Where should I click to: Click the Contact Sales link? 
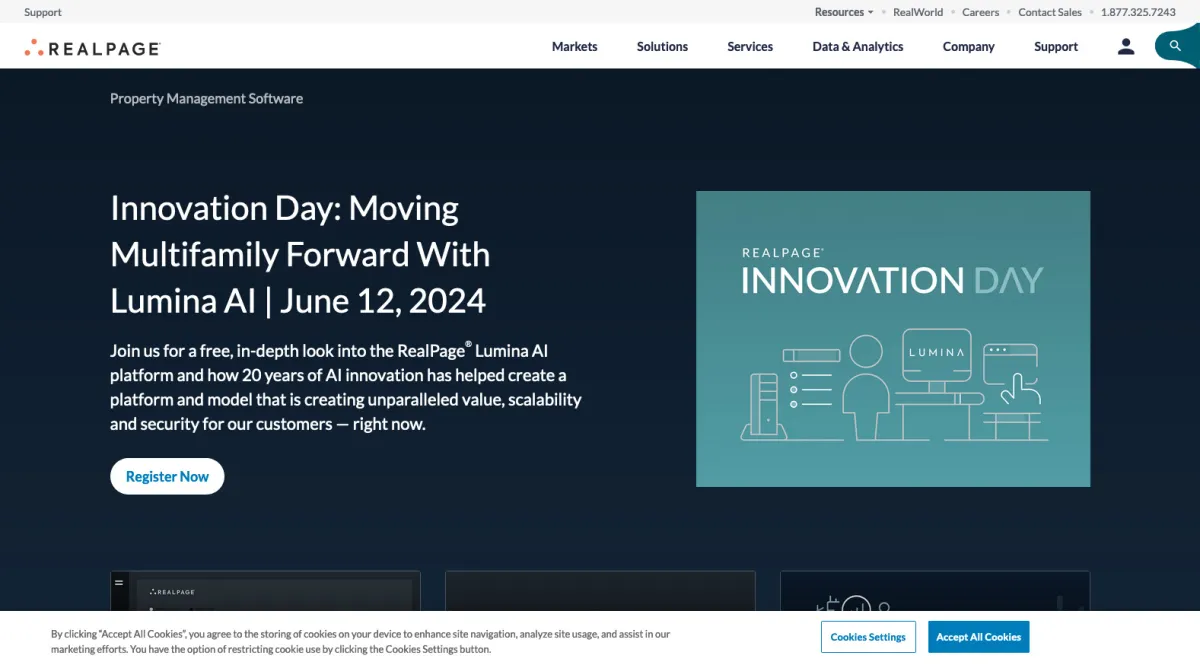1050,12
